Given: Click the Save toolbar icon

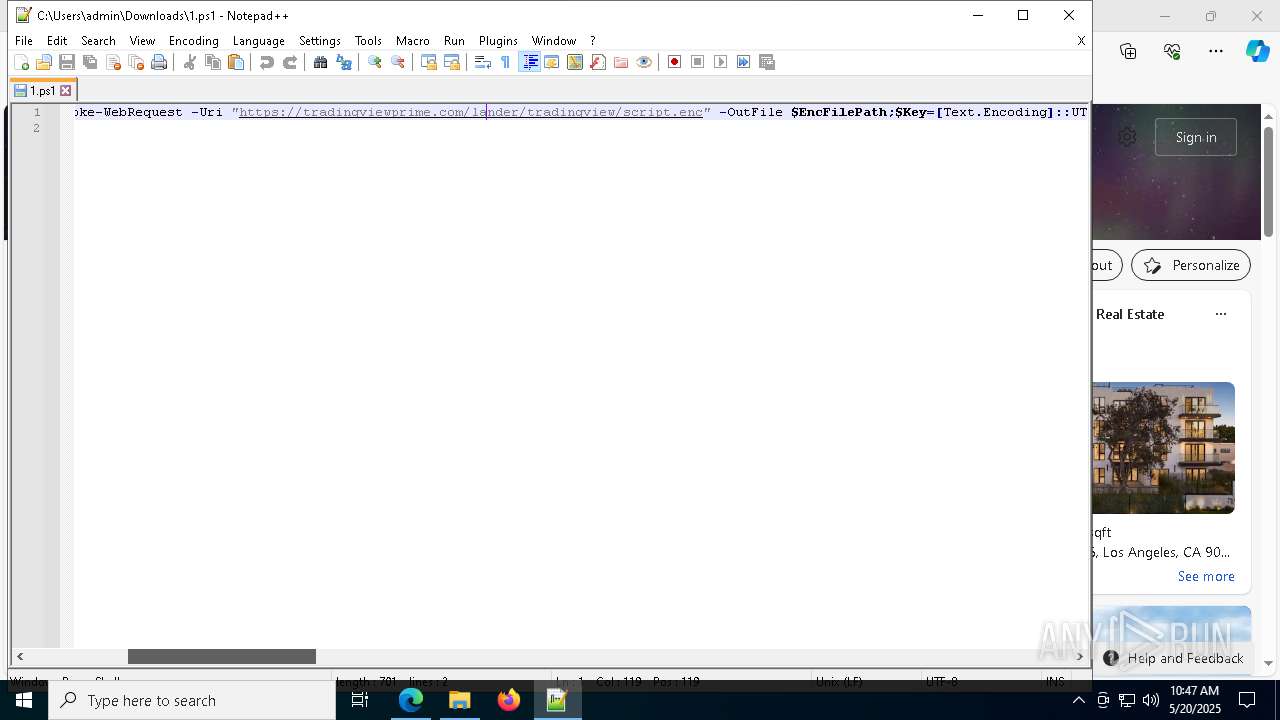Looking at the screenshot, I should (x=67, y=62).
